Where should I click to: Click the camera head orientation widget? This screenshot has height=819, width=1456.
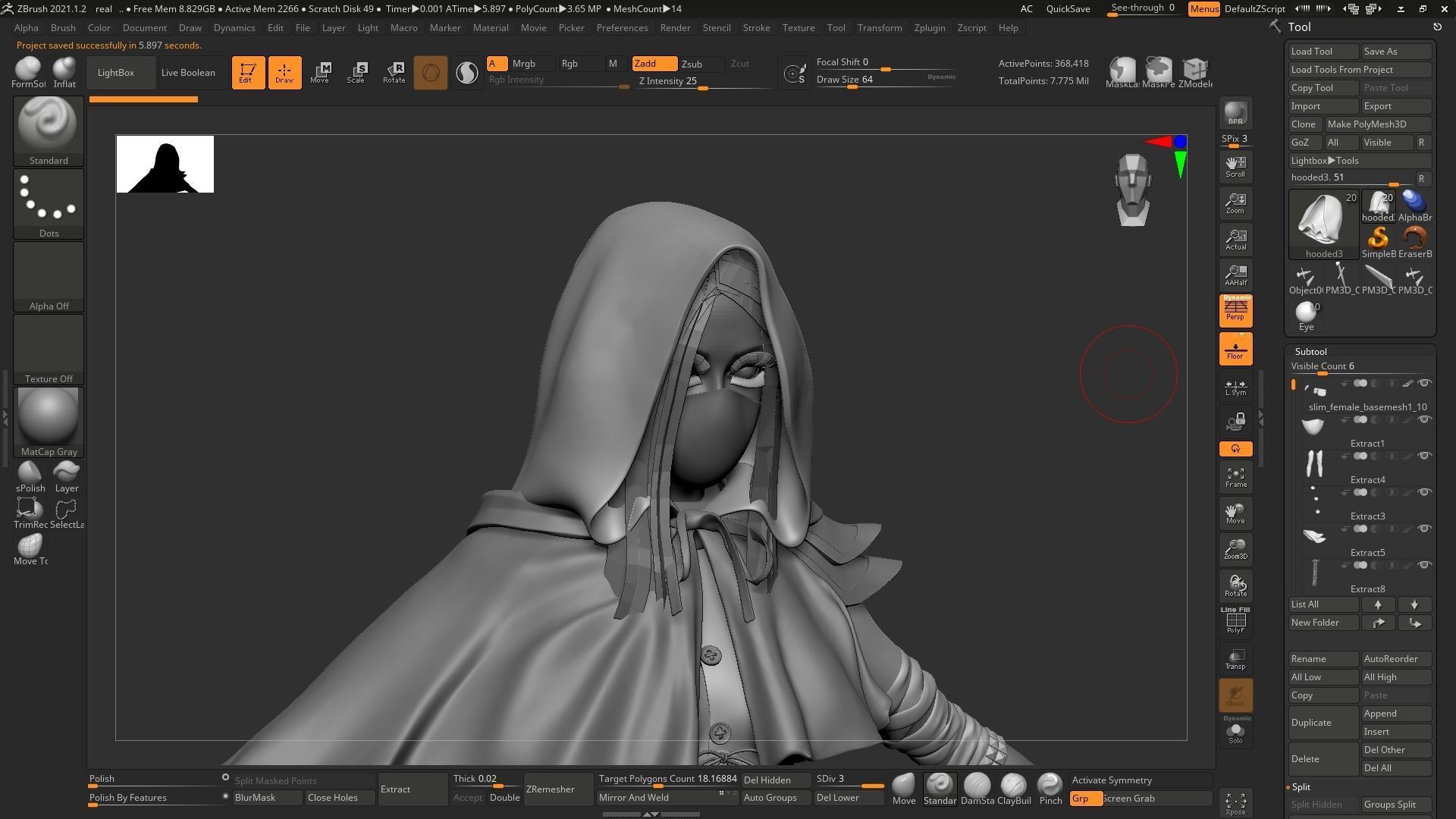click(x=1132, y=190)
